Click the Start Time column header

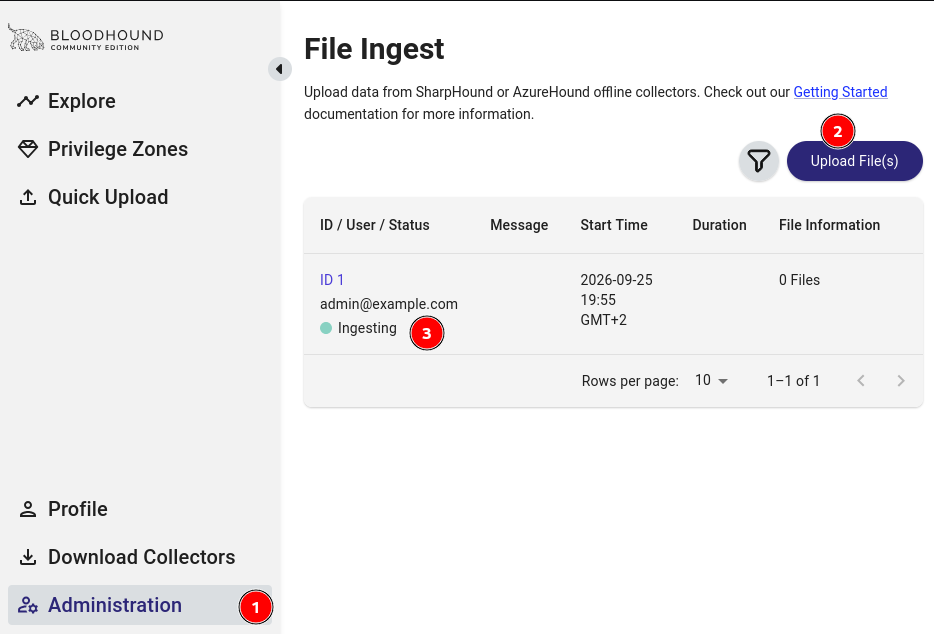coord(614,225)
